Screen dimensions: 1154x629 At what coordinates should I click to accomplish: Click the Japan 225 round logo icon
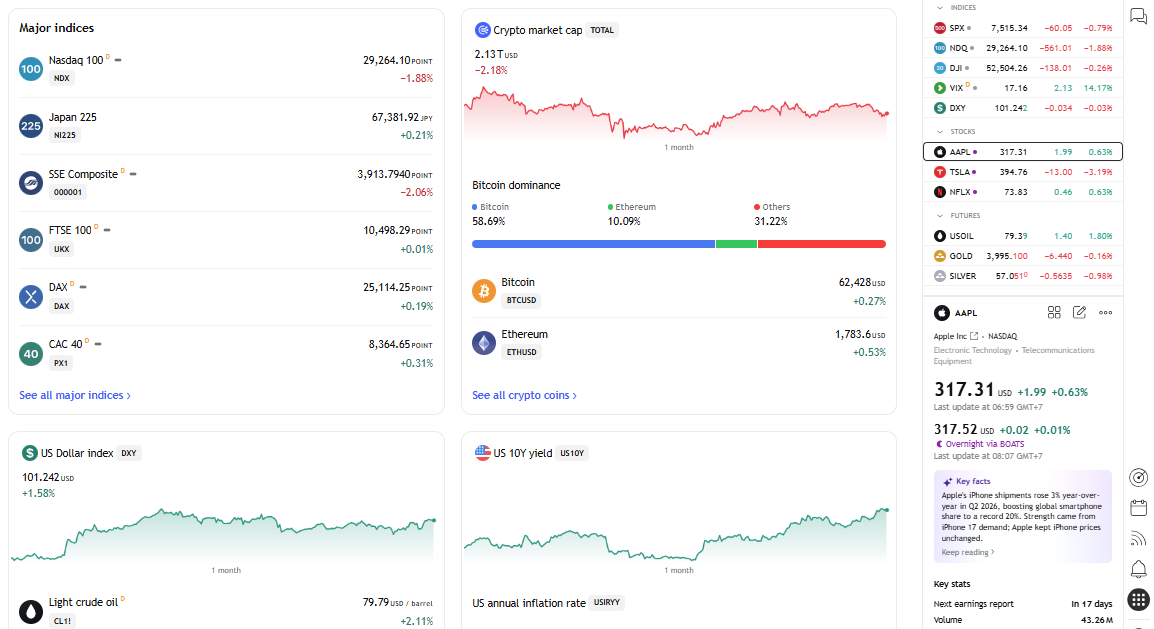(x=31, y=126)
